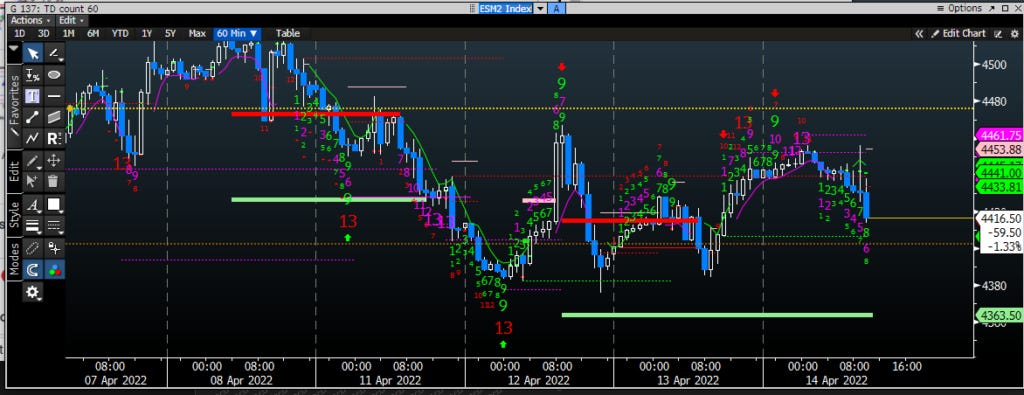Image resolution: width=1024 pixels, height=395 pixels.
Task: Toggle the crosshair tracking mode
Action: coord(54,248)
